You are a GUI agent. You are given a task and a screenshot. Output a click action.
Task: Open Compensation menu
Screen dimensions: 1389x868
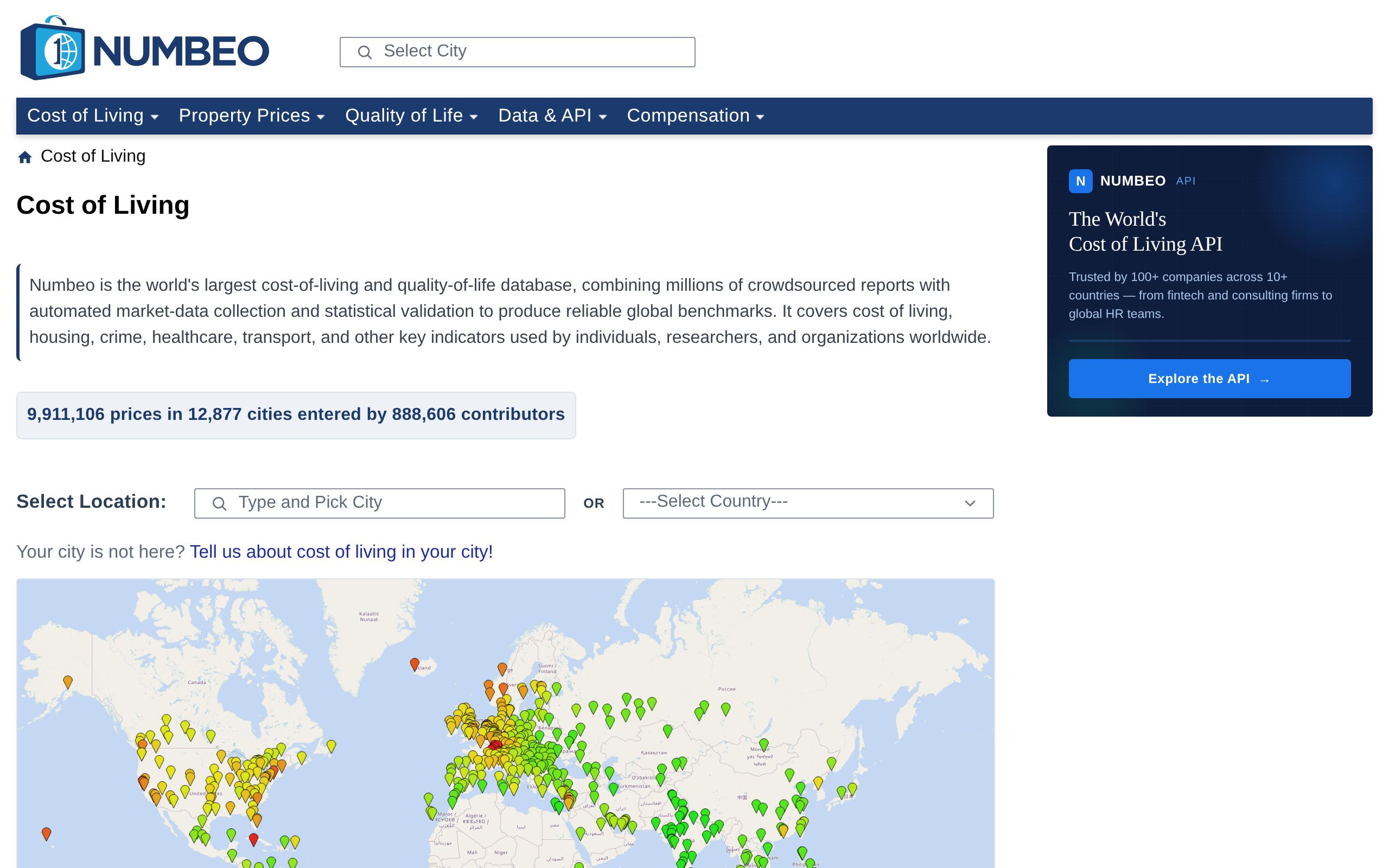point(696,116)
